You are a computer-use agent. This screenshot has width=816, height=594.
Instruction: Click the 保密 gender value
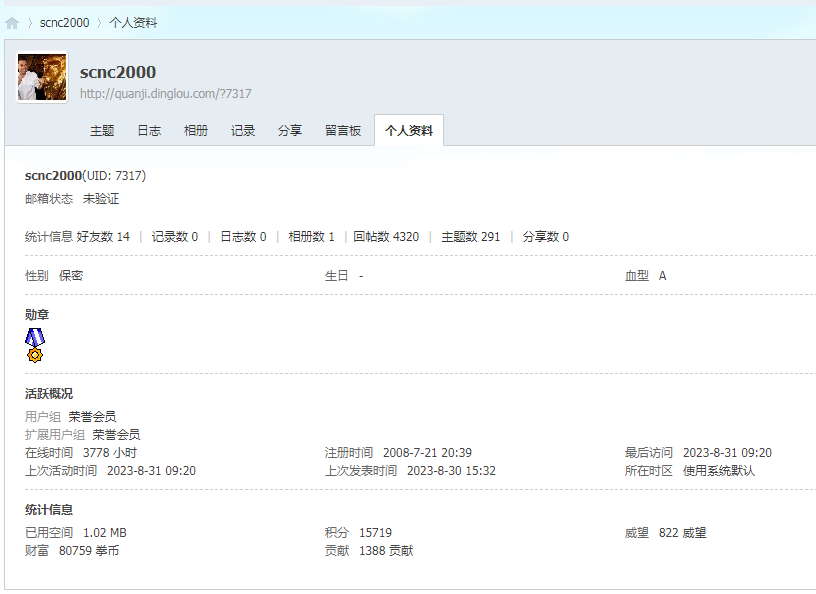(x=71, y=276)
